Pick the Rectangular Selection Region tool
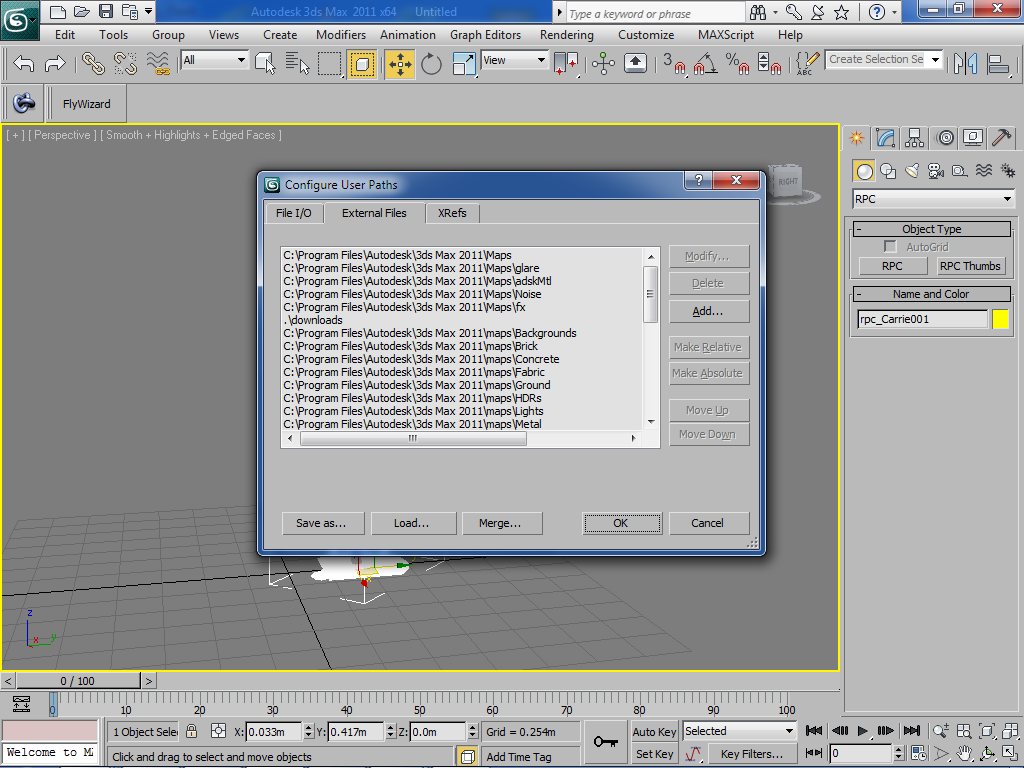 click(x=330, y=64)
